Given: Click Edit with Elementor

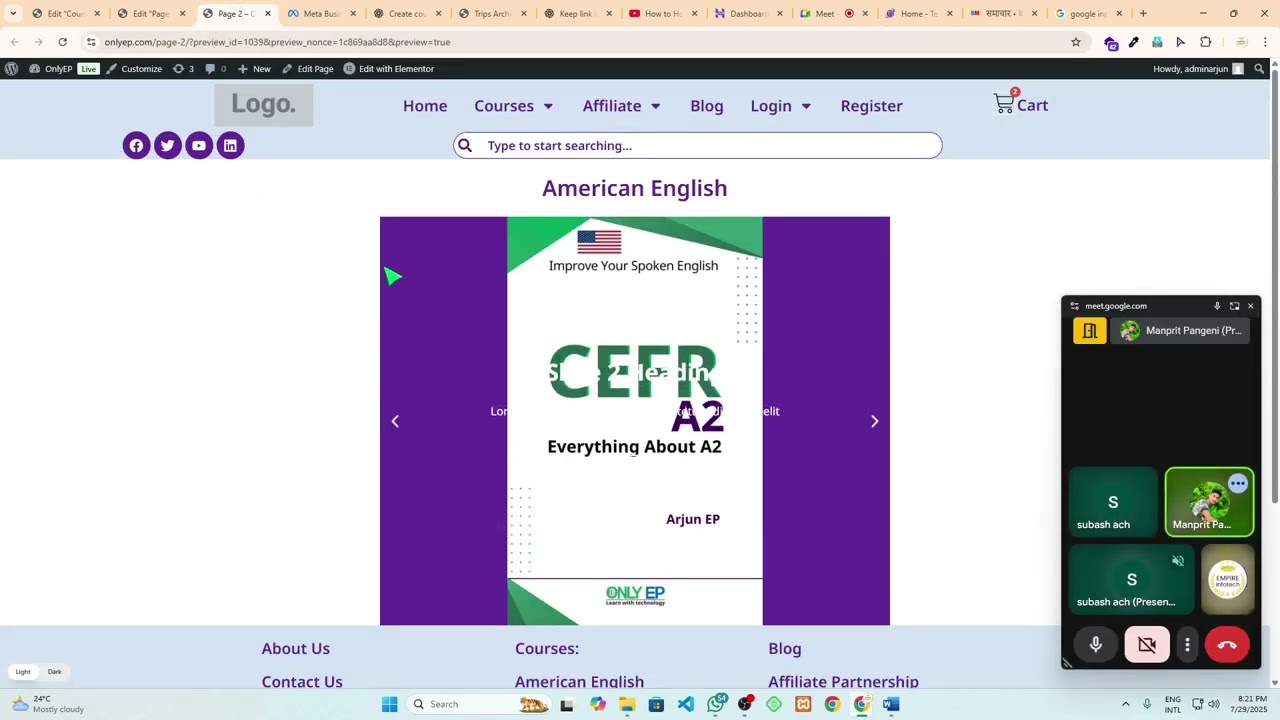Looking at the screenshot, I should [388, 69].
